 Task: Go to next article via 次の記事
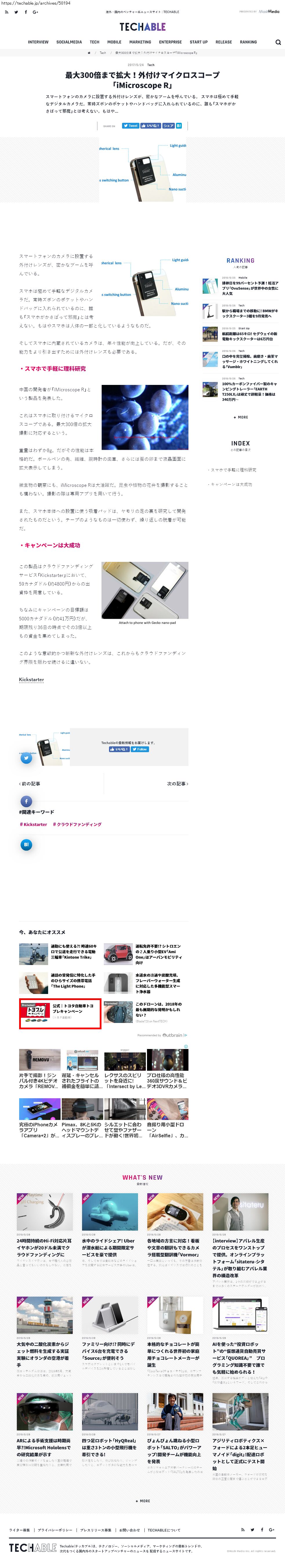coord(177,783)
